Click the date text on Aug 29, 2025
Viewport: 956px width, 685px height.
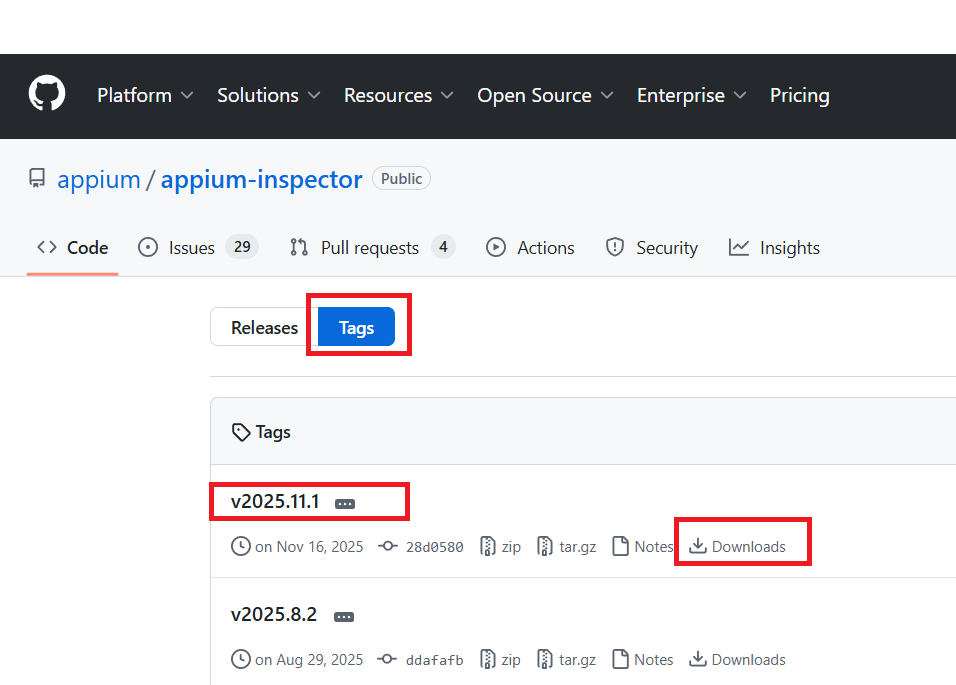pos(309,659)
